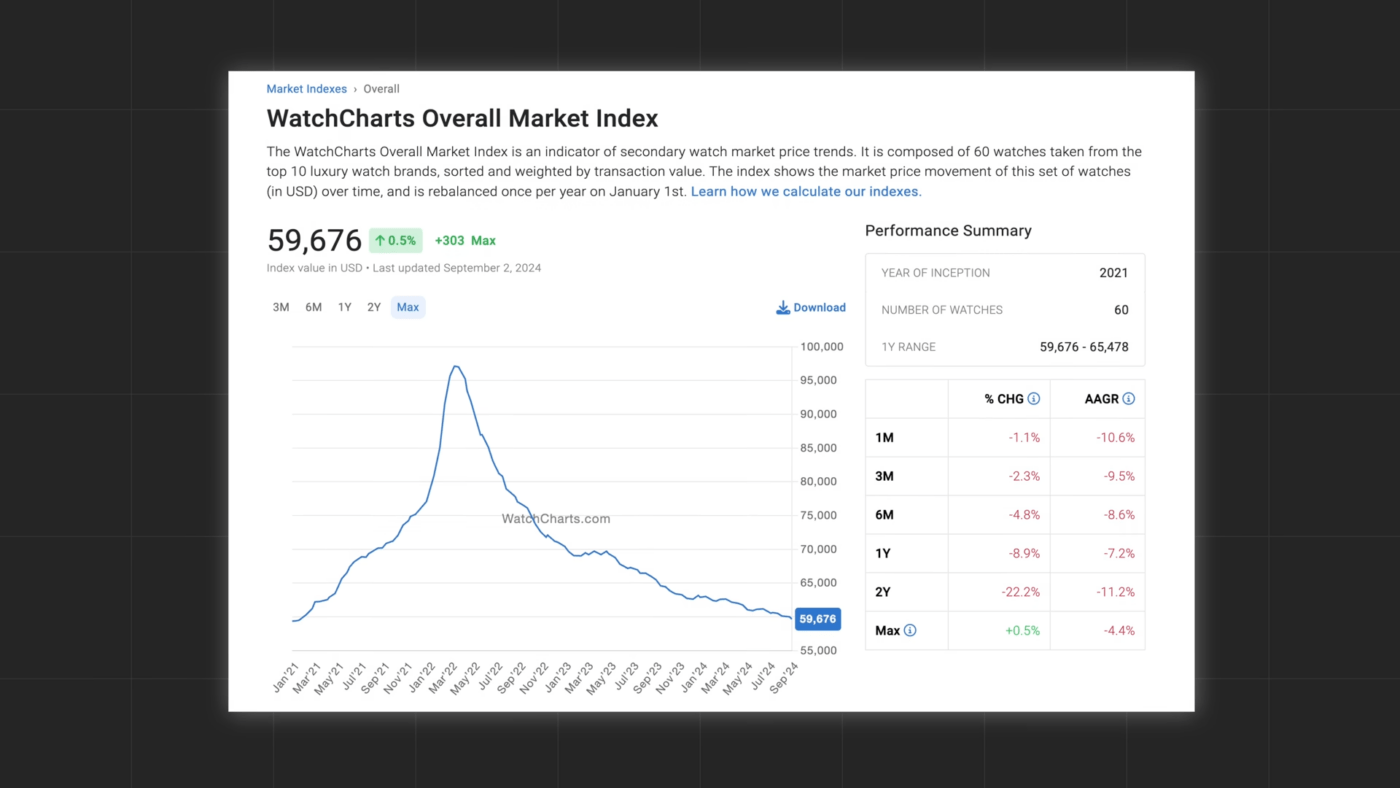This screenshot has height=788, width=1400.
Task: Select the 6M time range tab
Action: [x=314, y=308]
